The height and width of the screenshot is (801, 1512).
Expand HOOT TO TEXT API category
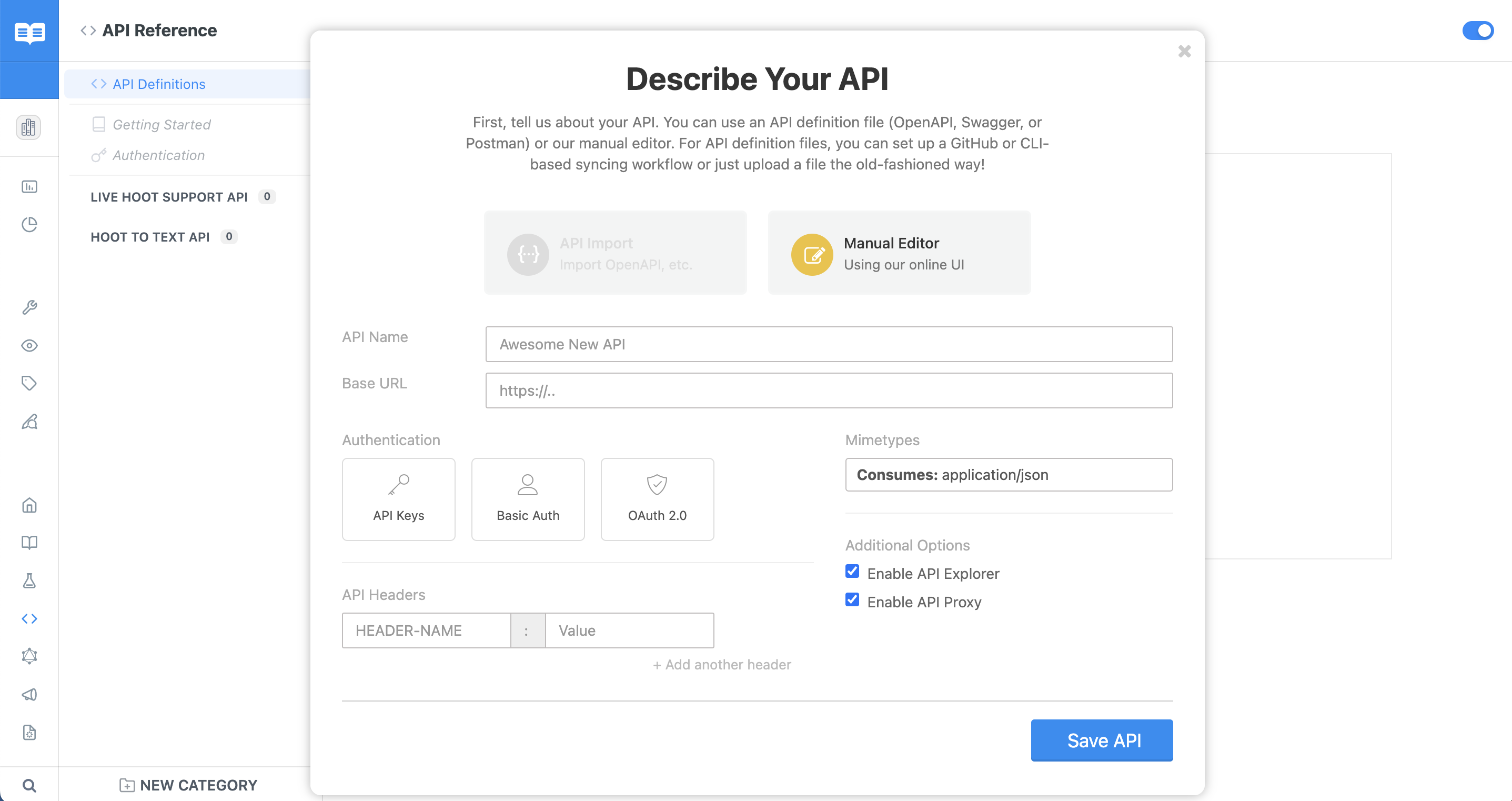[x=150, y=237]
